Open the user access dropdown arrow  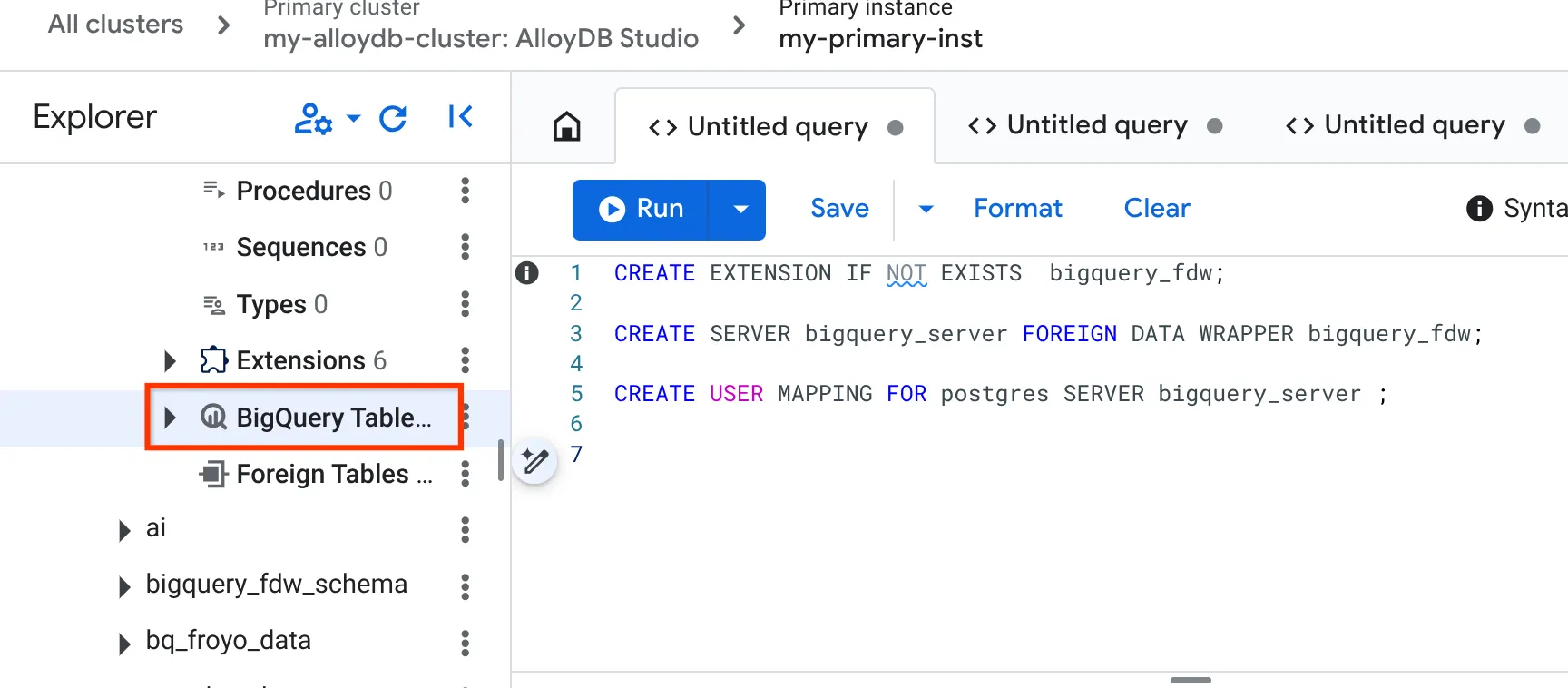coord(354,118)
